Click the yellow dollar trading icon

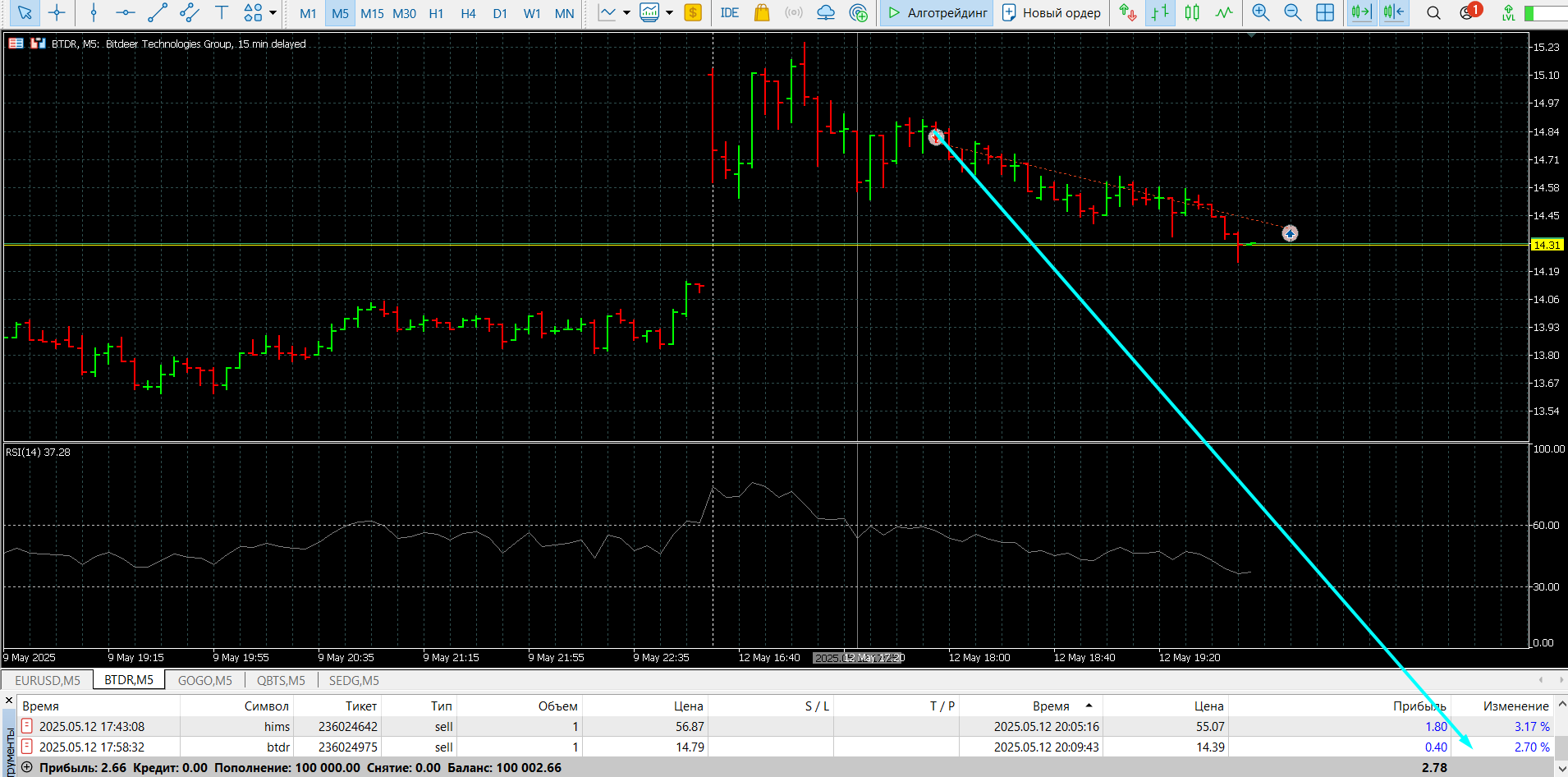coord(693,12)
